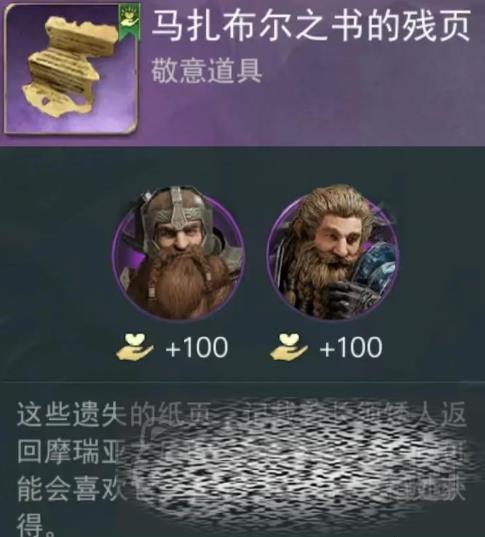This screenshot has width=485, height=537.
Task: Click the blurred smudge over description
Action: [298, 467]
